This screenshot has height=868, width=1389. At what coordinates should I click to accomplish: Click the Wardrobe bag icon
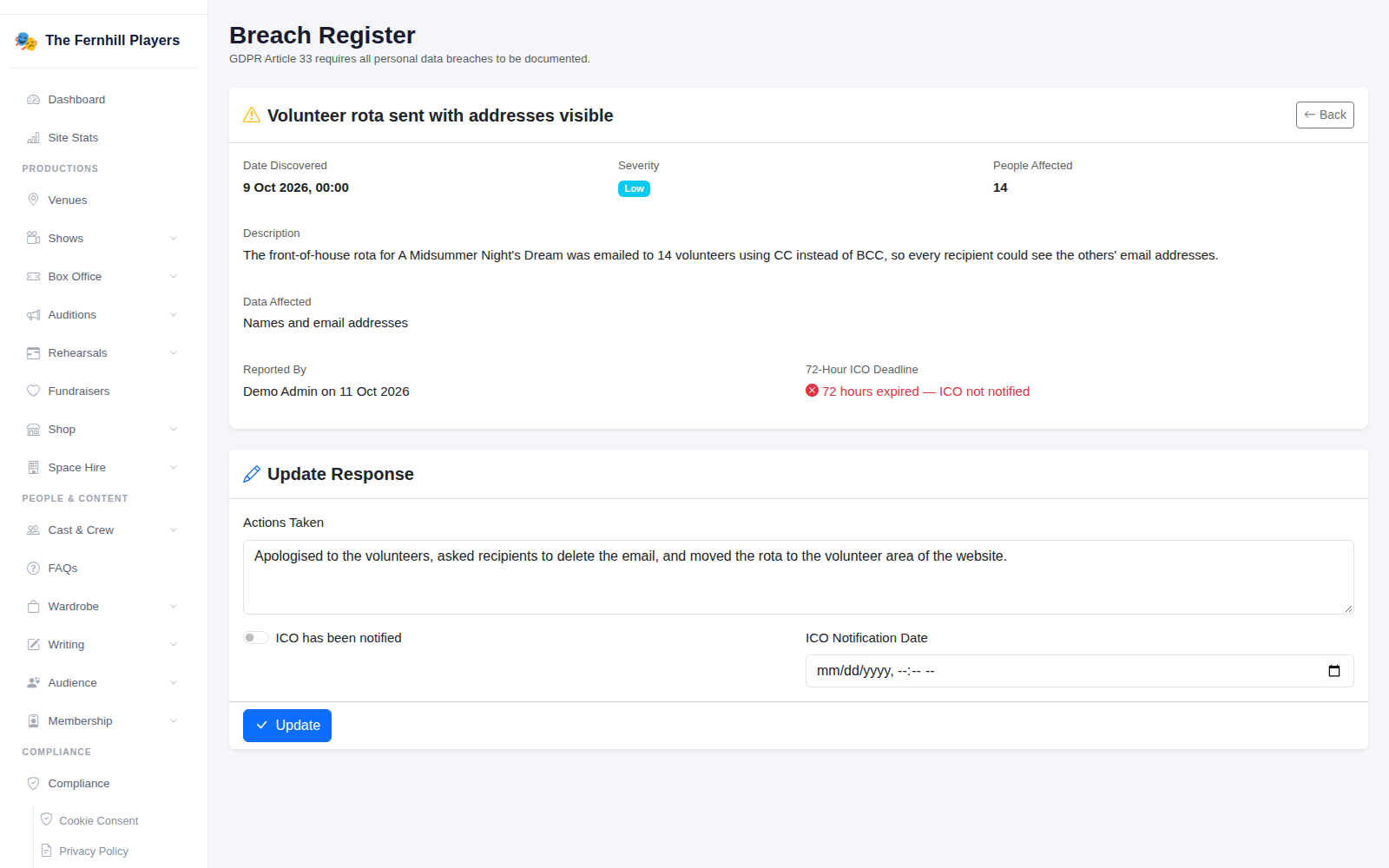pyautogui.click(x=33, y=606)
